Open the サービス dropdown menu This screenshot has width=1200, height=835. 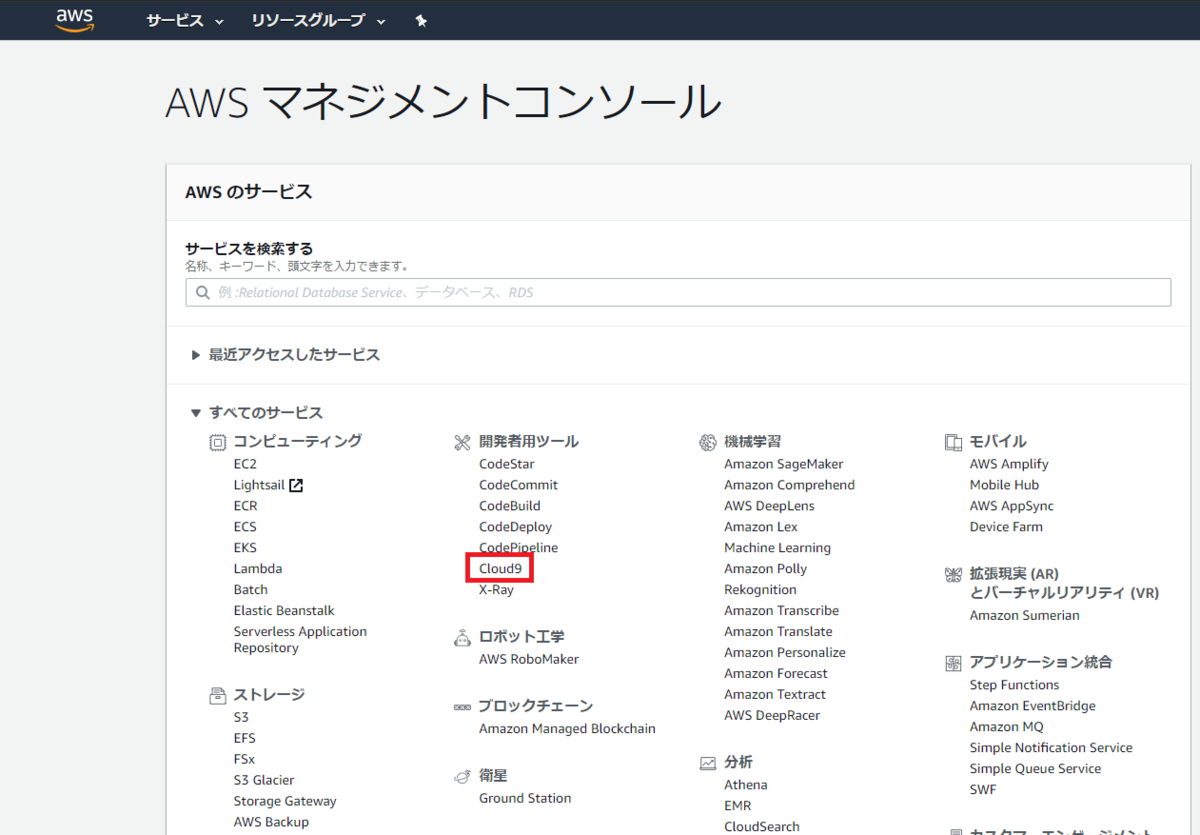(x=185, y=21)
